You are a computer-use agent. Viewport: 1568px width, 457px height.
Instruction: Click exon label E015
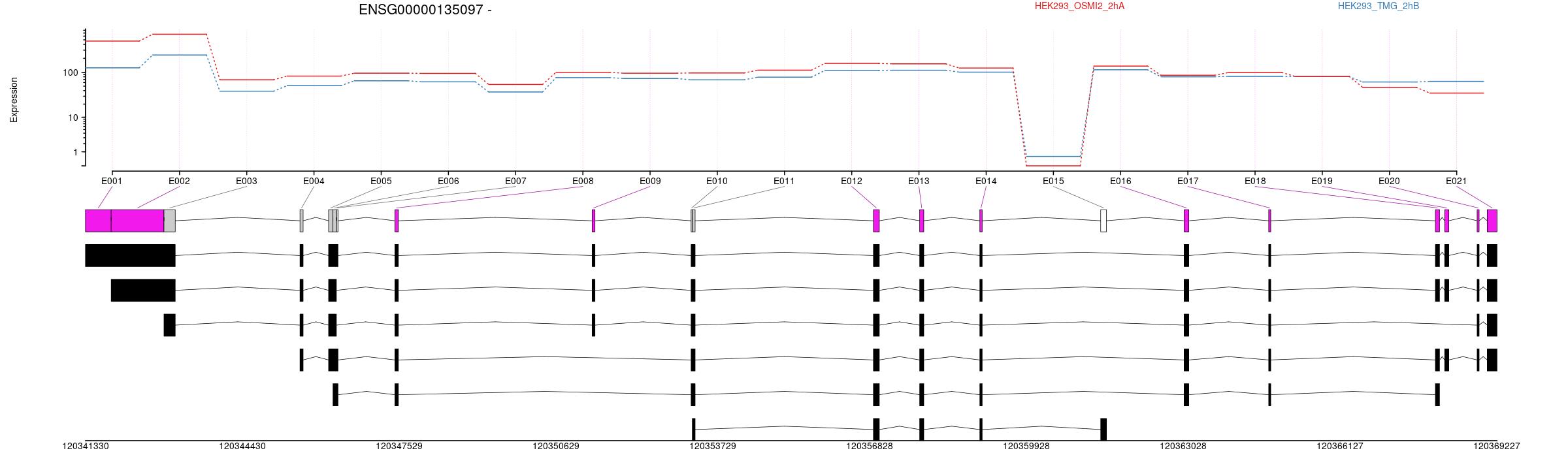pos(1053,181)
